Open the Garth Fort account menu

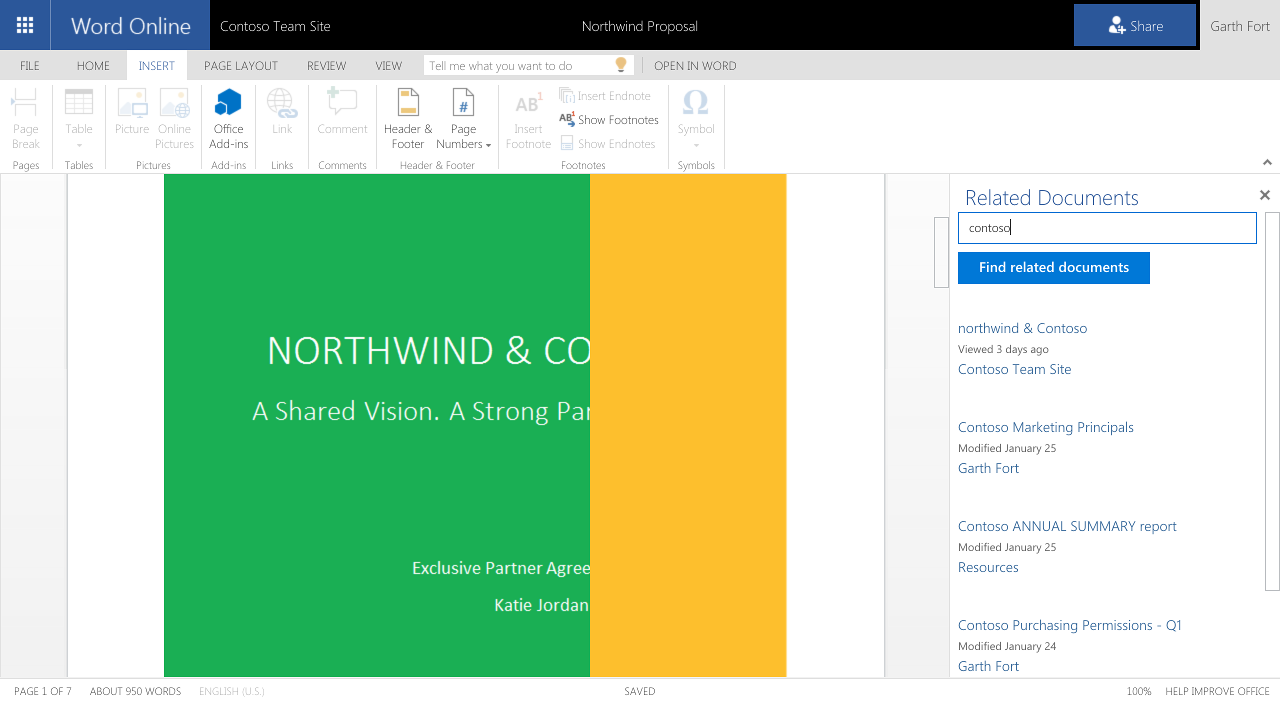click(1240, 26)
